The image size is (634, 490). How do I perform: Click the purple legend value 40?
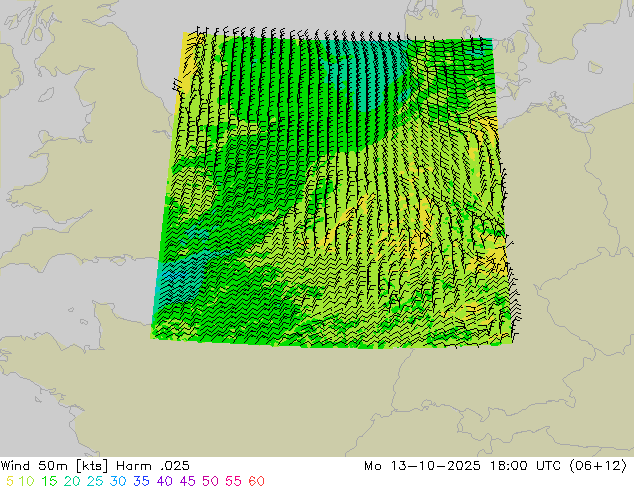(165, 481)
